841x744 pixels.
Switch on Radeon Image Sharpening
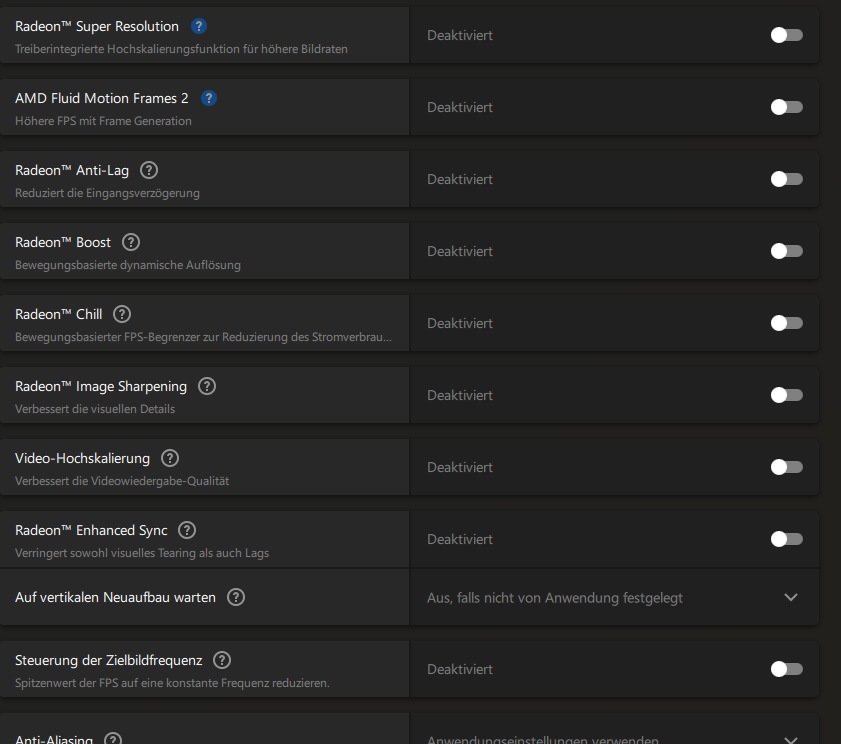pyautogui.click(x=787, y=395)
